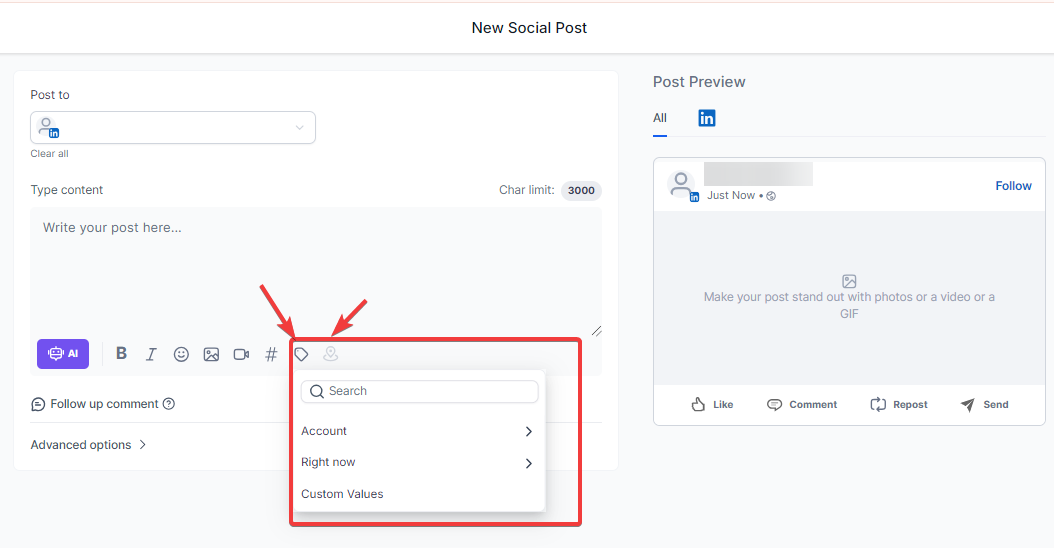This screenshot has width=1054, height=548.
Task: Click the custom values tag icon
Action: (x=301, y=354)
